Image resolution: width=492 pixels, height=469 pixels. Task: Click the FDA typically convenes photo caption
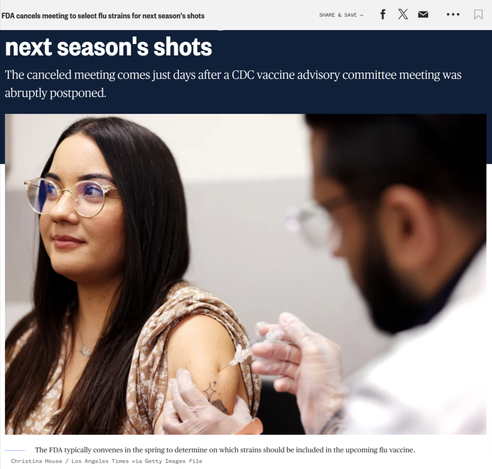tap(225, 450)
